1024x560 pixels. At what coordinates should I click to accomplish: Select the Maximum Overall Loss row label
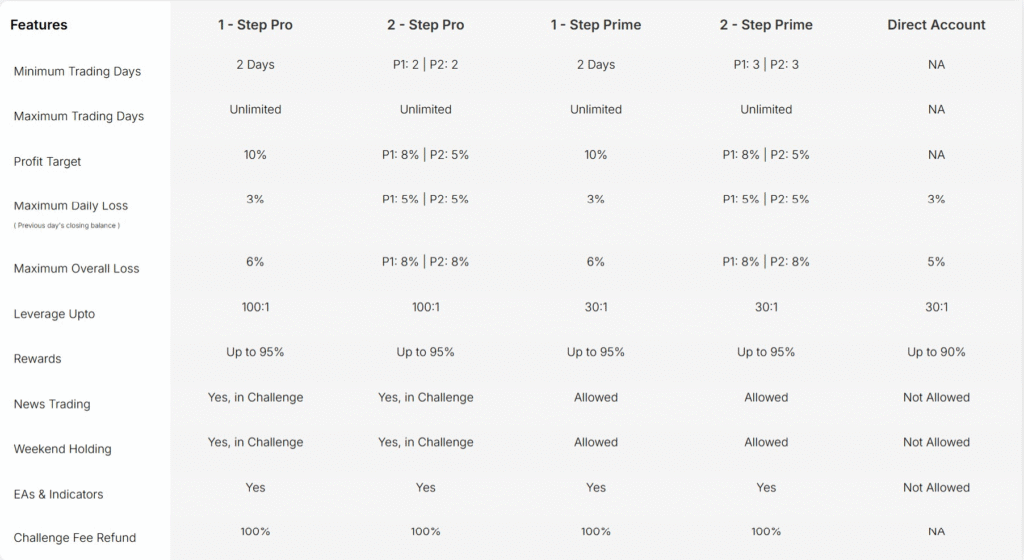click(x=76, y=268)
